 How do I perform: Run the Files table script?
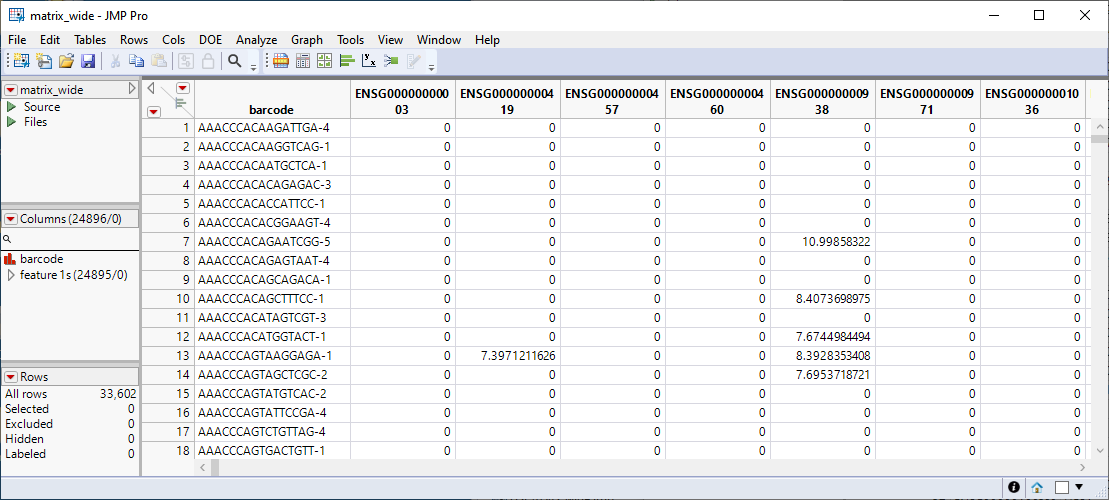coord(11,122)
